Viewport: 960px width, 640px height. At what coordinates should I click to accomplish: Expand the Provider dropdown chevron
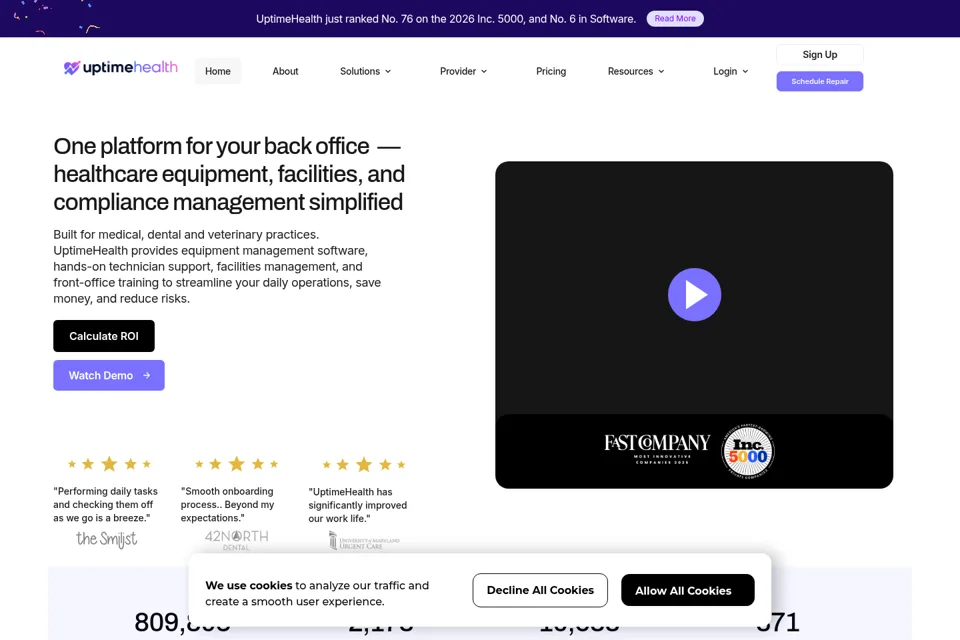coord(484,72)
